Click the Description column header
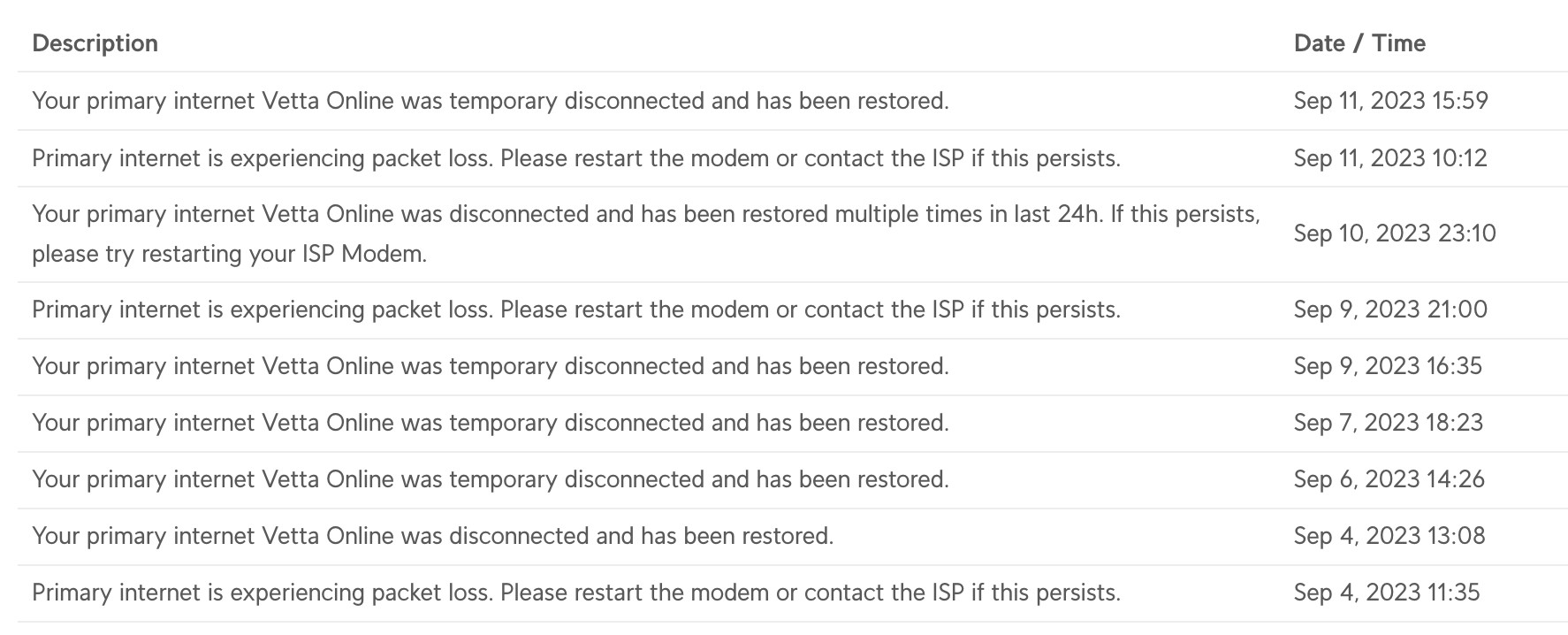The image size is (1568, 635). point(95,43)
